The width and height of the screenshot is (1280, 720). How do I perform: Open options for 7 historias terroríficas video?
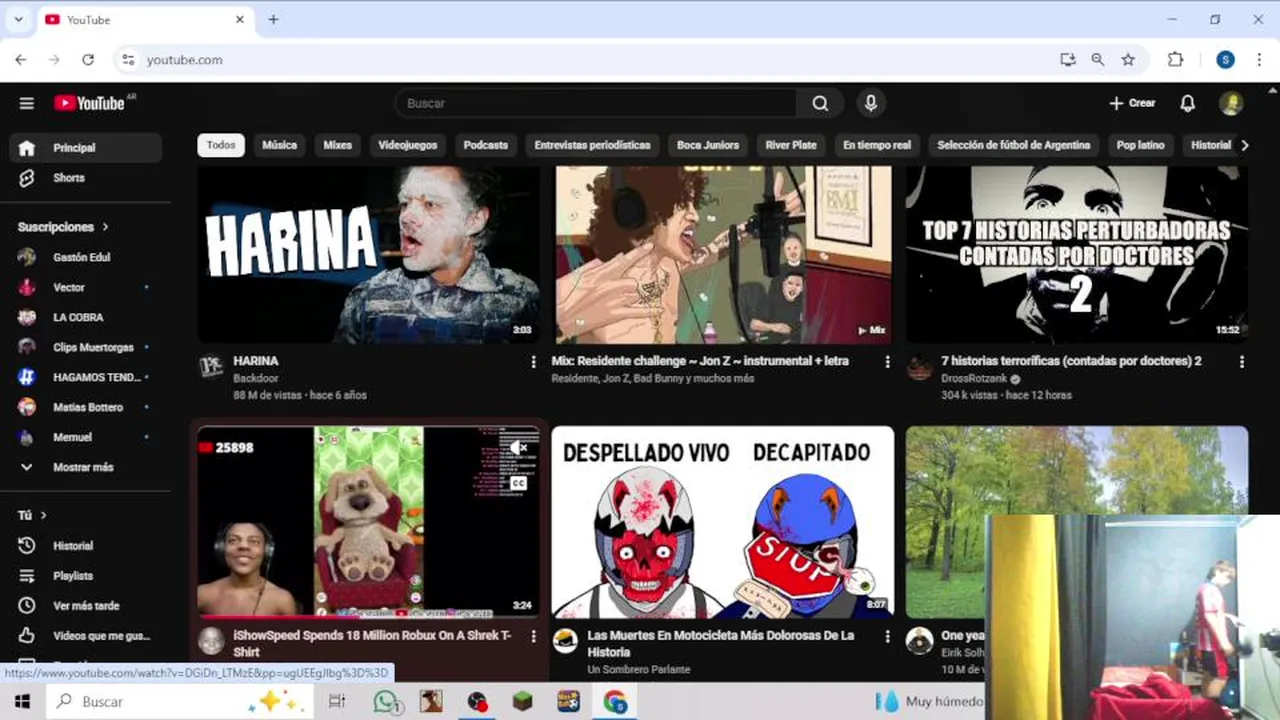pyautogui.click(x=1242, y=362)
